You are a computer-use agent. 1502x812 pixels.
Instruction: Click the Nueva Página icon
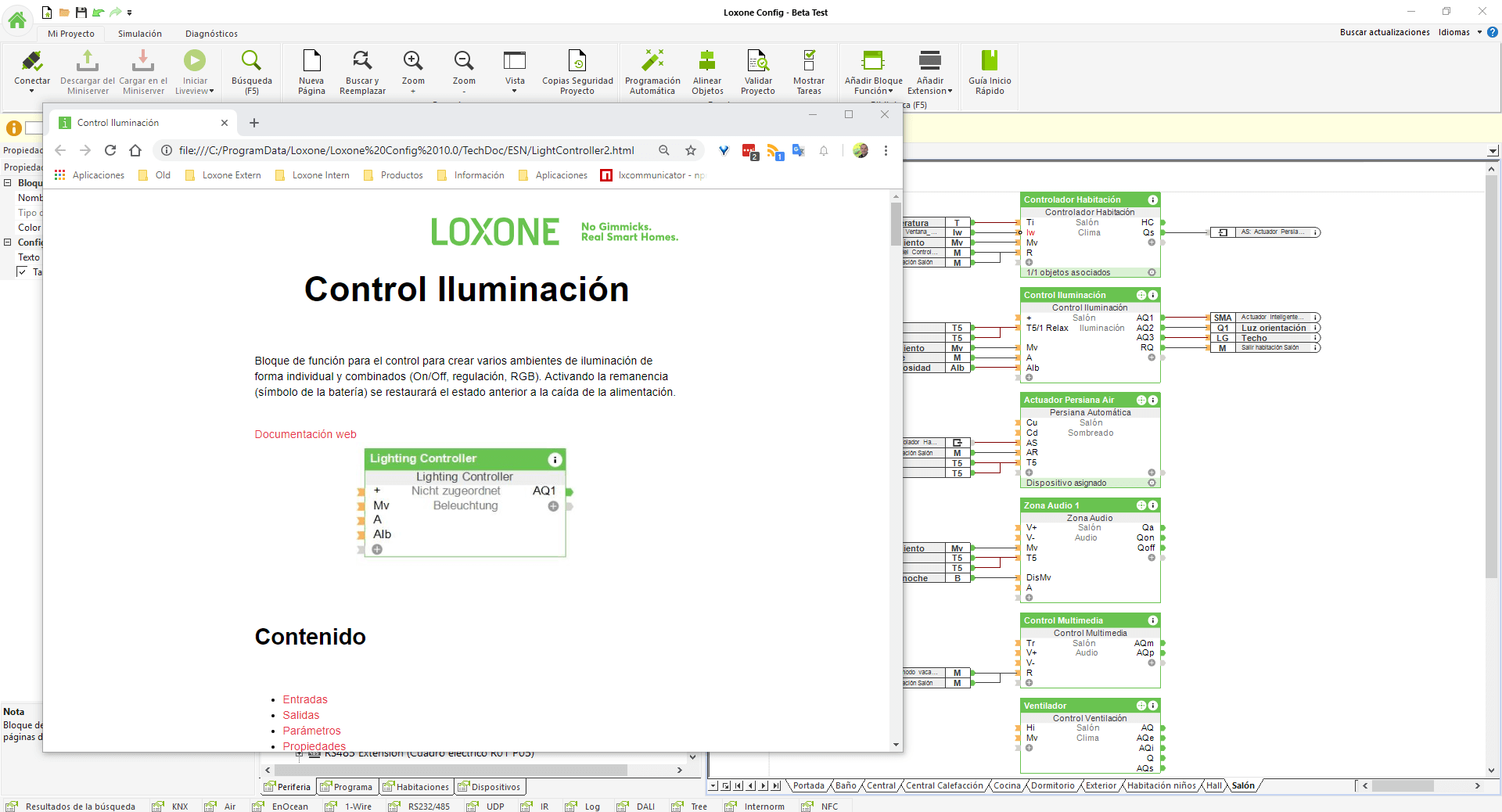click(x=311, y=63)
